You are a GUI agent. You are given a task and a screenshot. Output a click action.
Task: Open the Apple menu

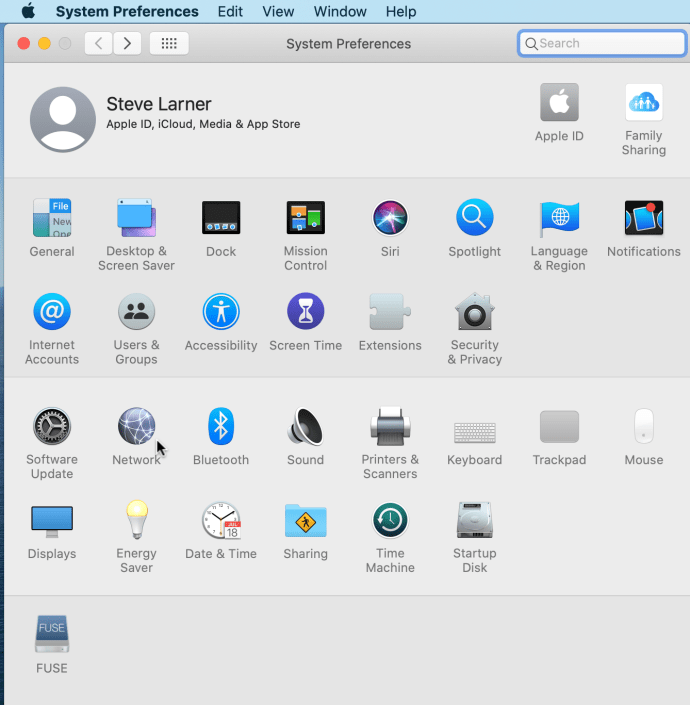coord(28,12)
